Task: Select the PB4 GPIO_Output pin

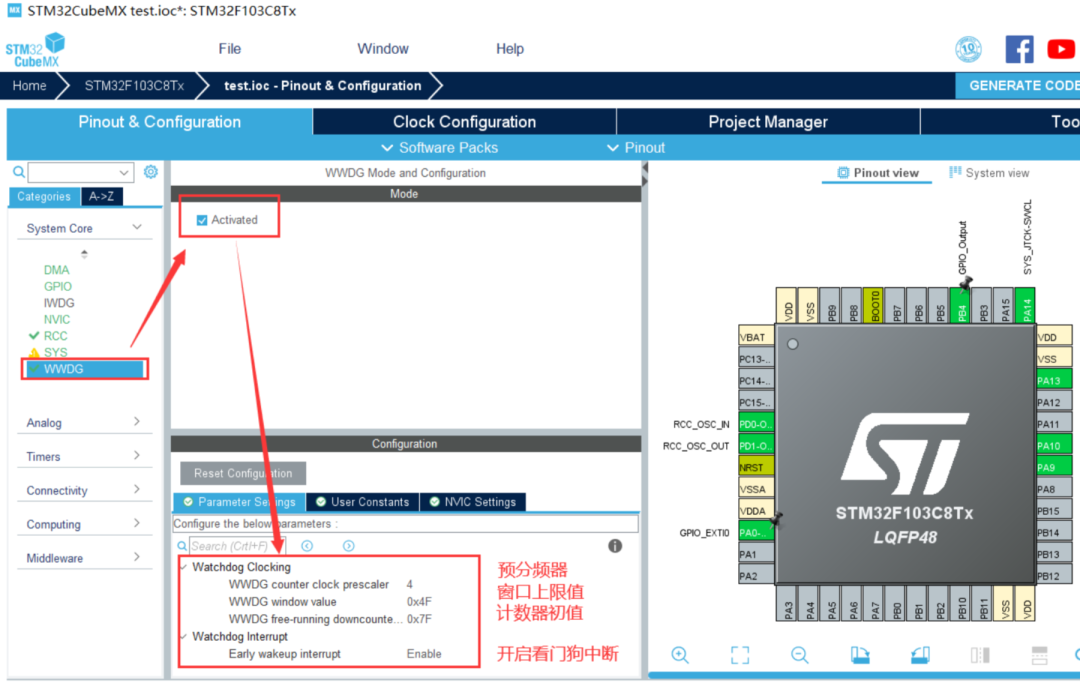Action: (962, 306)
